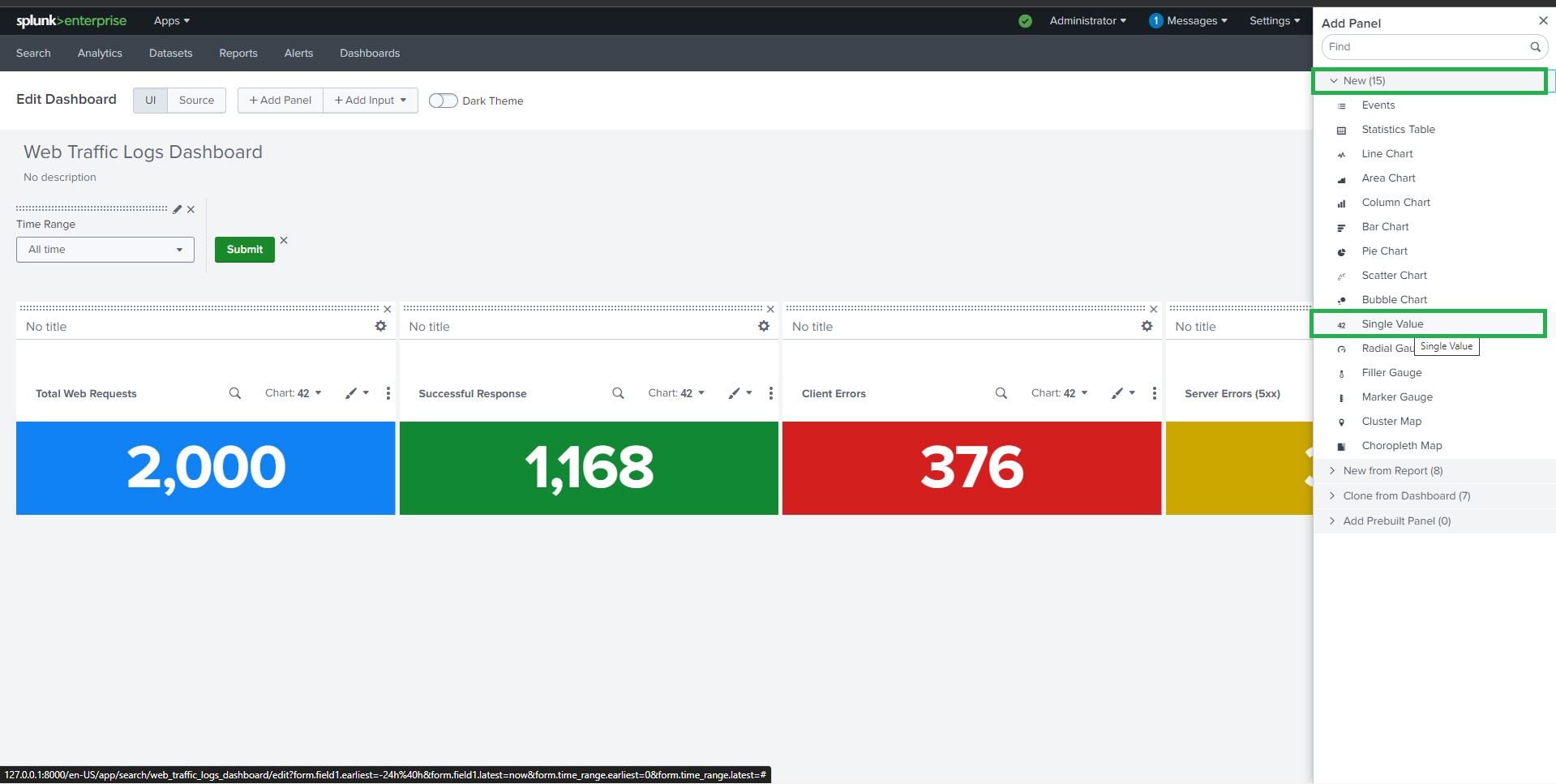Switch to UI edit mode
1556x784 pixels.
[150, 101]
